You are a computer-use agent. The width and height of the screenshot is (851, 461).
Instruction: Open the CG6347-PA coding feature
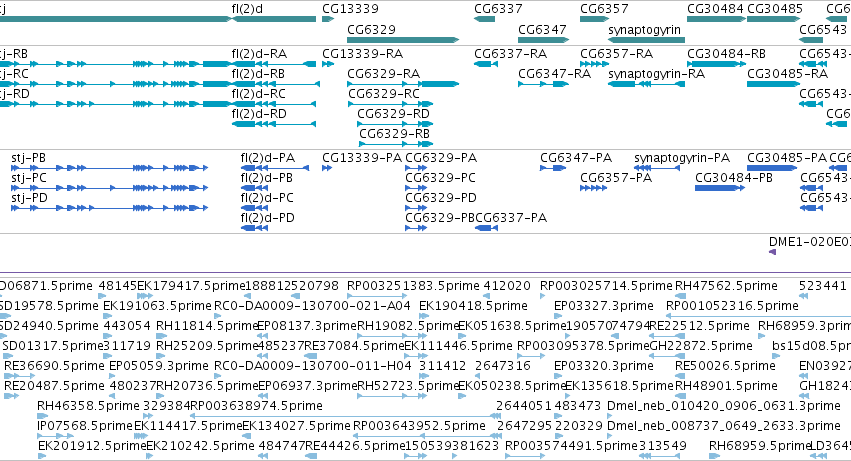click(x=553, y=168)
